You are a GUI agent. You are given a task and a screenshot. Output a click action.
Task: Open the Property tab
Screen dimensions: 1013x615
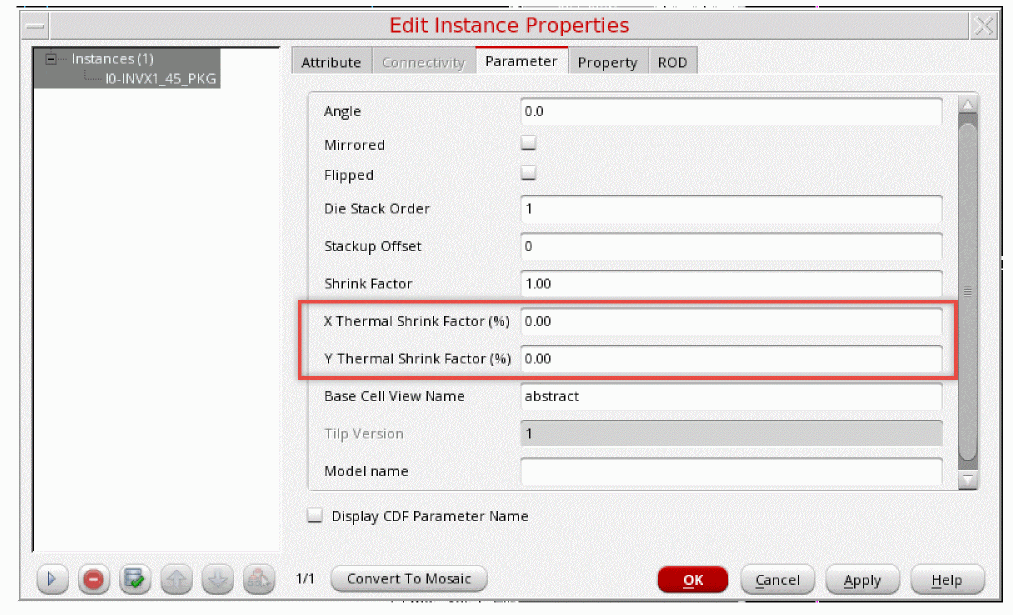coord(607,63)
